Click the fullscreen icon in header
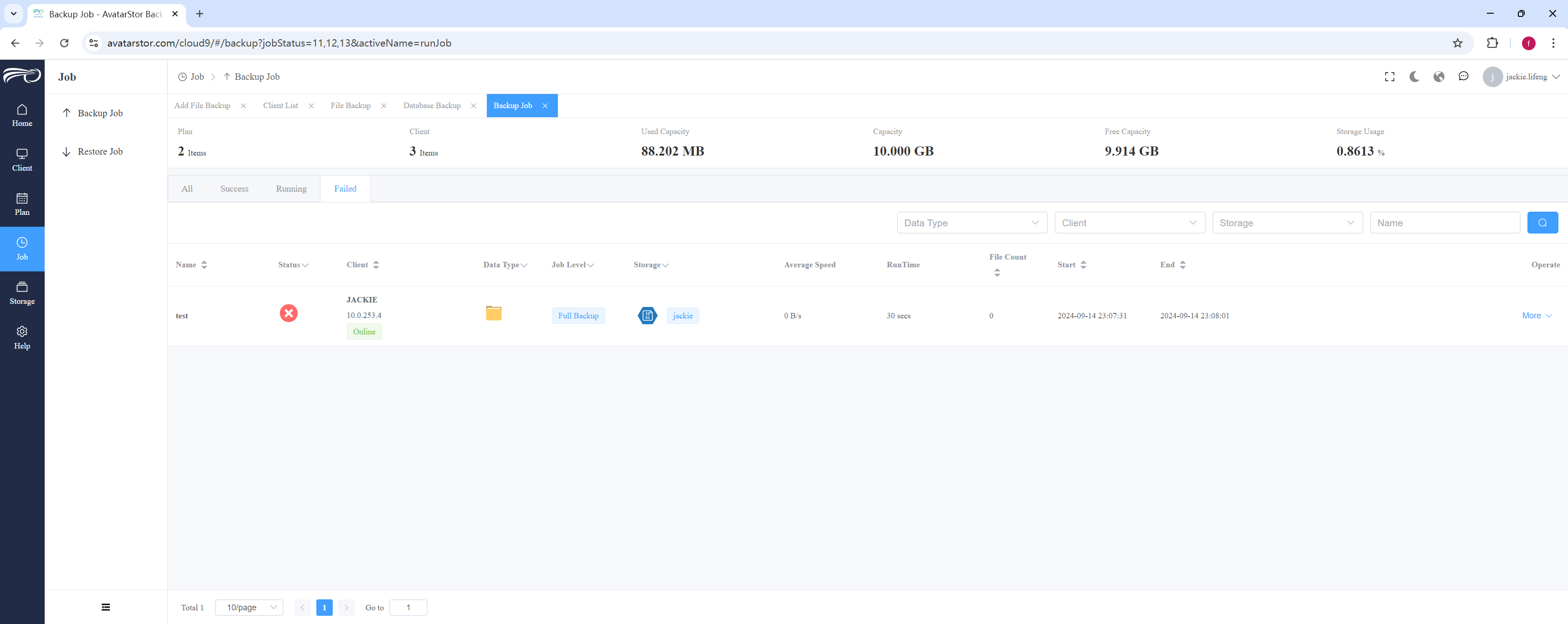 tap(1390, 77)
